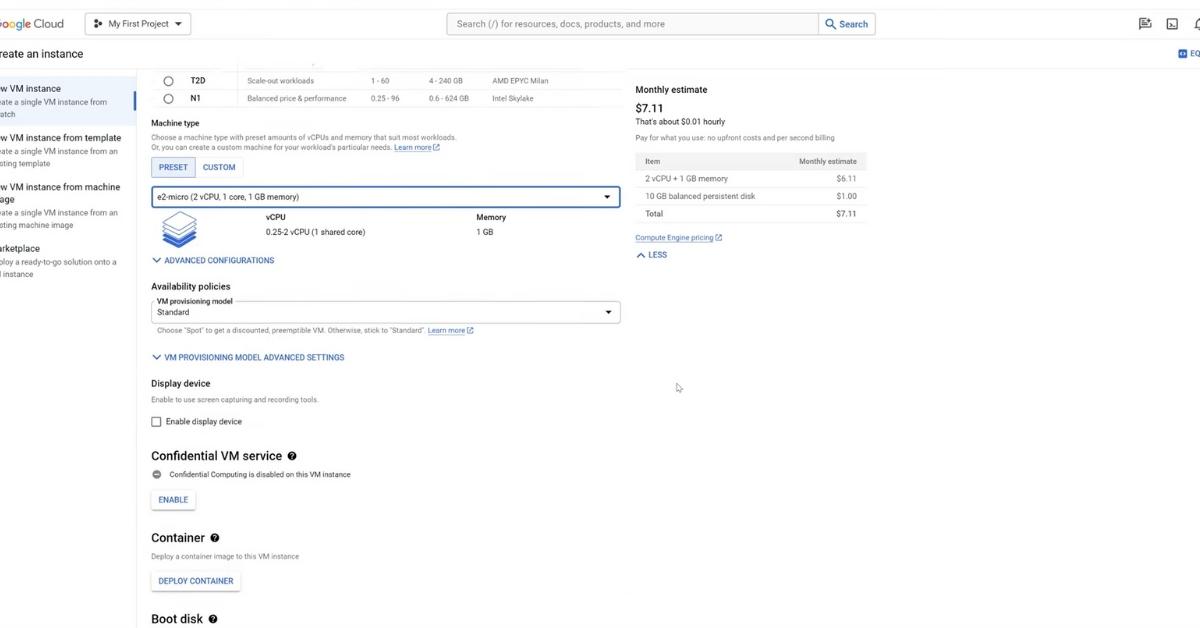Image resolution: width=1200 pixels, height=628 pixels.
Task: Select New VM instance option
Action: [x=66, y=101]
